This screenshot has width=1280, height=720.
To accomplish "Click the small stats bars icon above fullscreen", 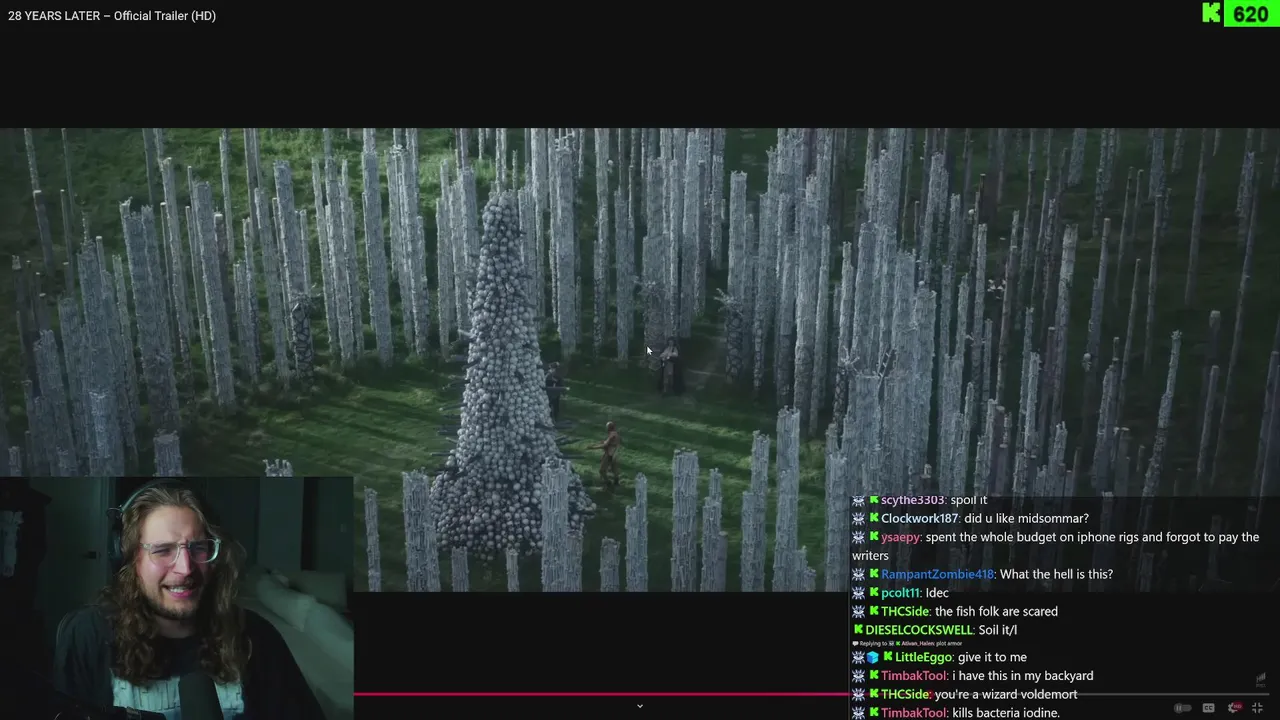I will tap(1260, 680).
